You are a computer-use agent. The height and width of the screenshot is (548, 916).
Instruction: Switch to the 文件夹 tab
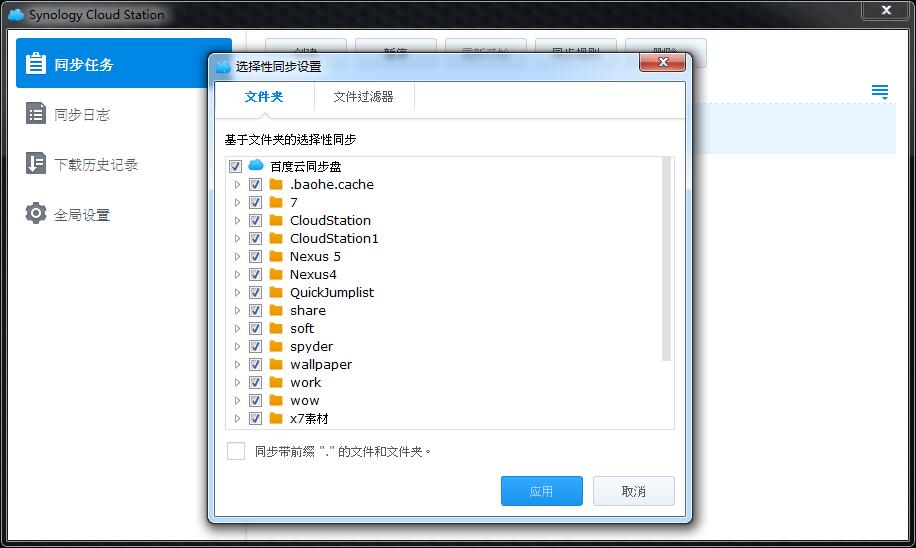coord(264,96)
